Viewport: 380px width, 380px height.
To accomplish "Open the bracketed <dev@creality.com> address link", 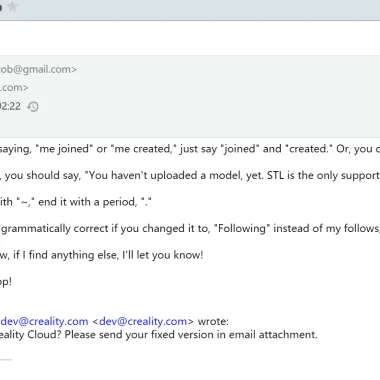I will point(143,321).
